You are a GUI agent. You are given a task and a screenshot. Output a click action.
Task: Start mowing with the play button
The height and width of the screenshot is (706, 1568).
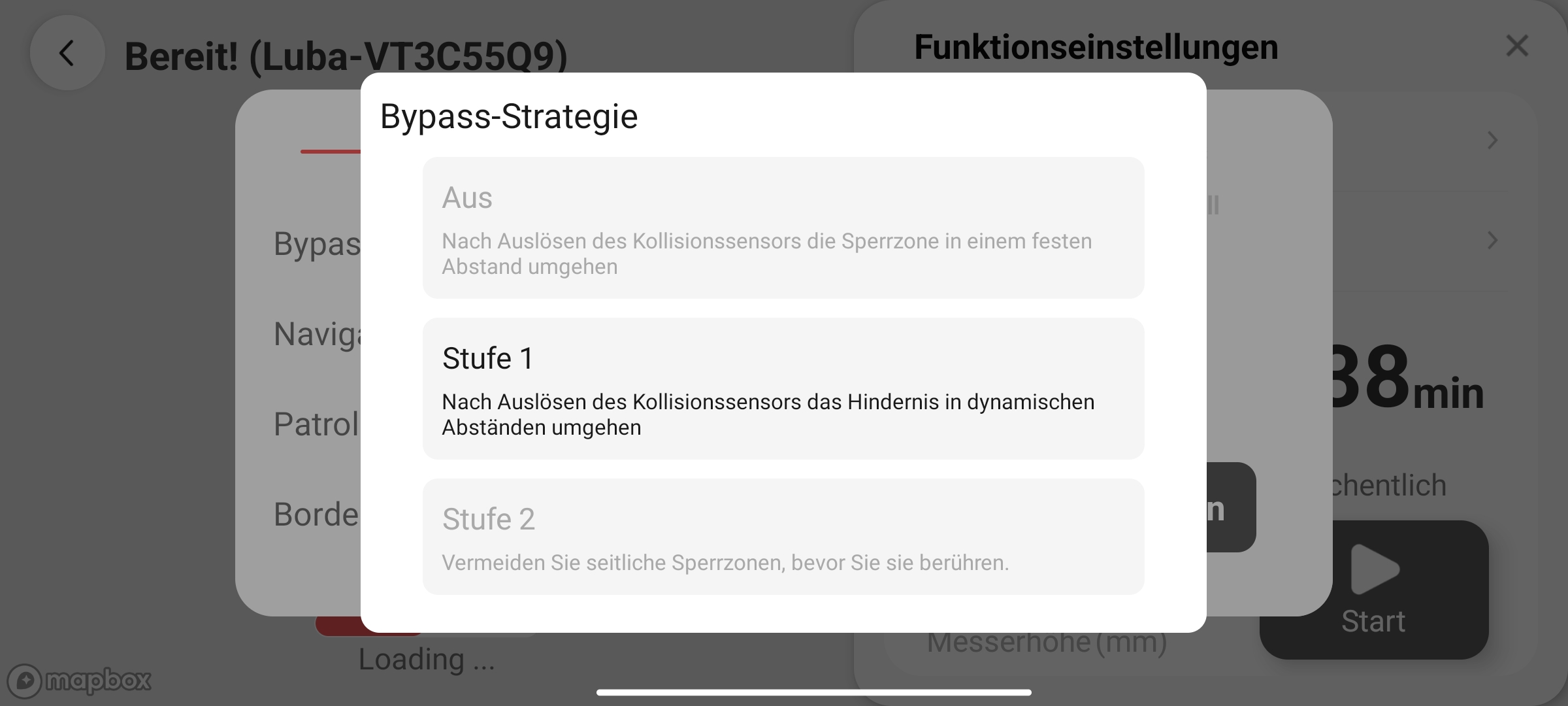1374,590
